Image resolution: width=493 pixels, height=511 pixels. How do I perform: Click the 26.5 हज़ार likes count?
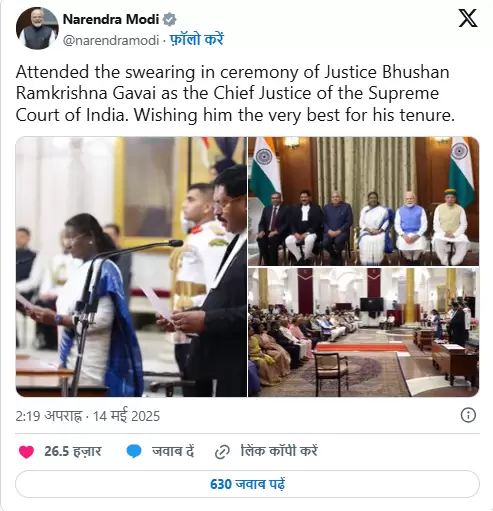[x=73, y=451]
